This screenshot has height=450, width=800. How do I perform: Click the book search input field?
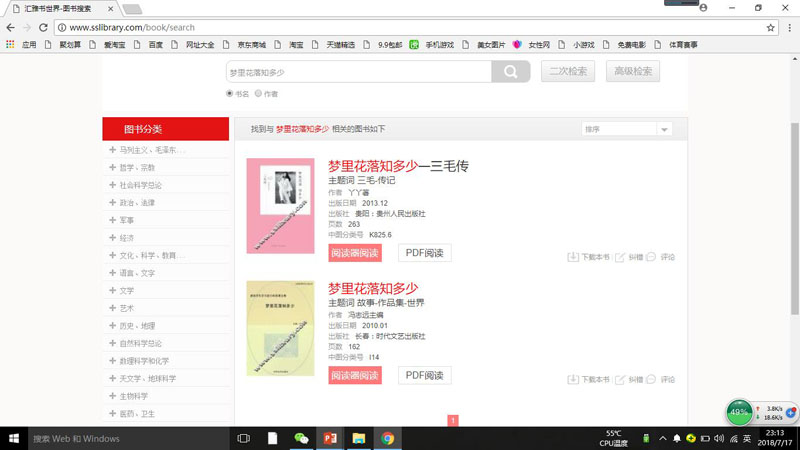coord(359,72)
